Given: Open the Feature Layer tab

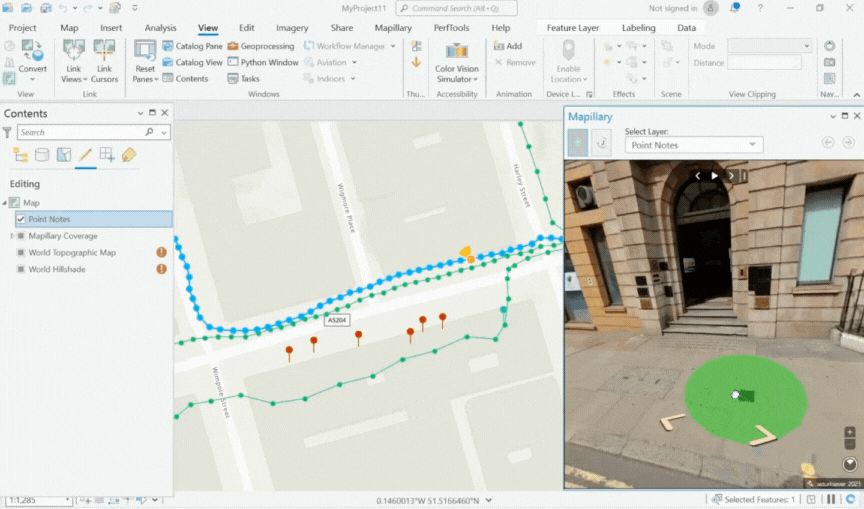Looking at the screenshot, I should click(x=573, y=28).
